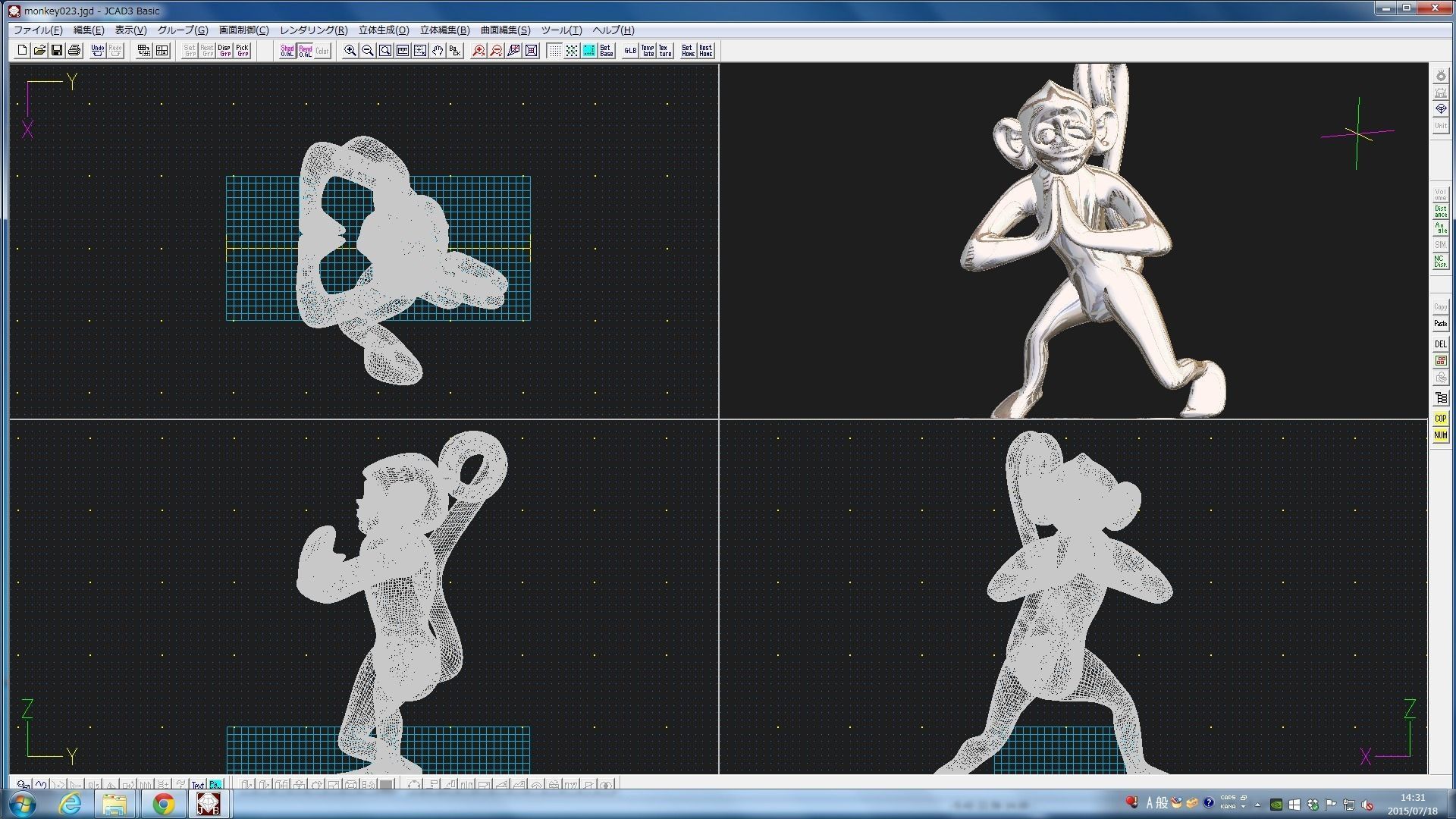Click the Undo toolbar button

click(98, 51)
